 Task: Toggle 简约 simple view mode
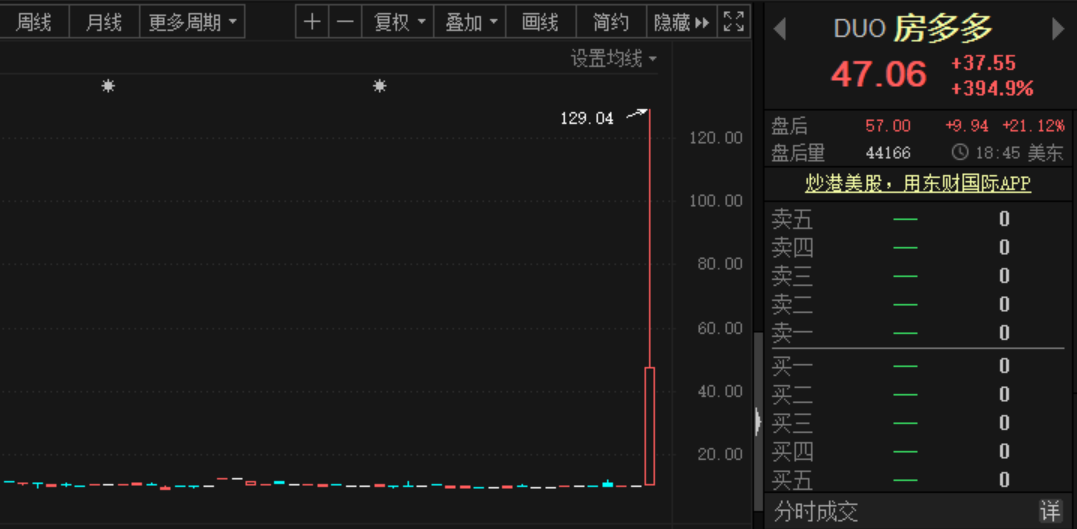(611, 22)
